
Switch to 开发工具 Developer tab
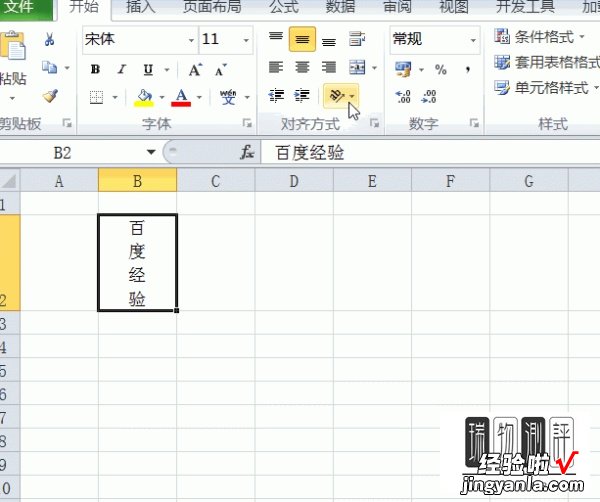[x=525, y=7]
